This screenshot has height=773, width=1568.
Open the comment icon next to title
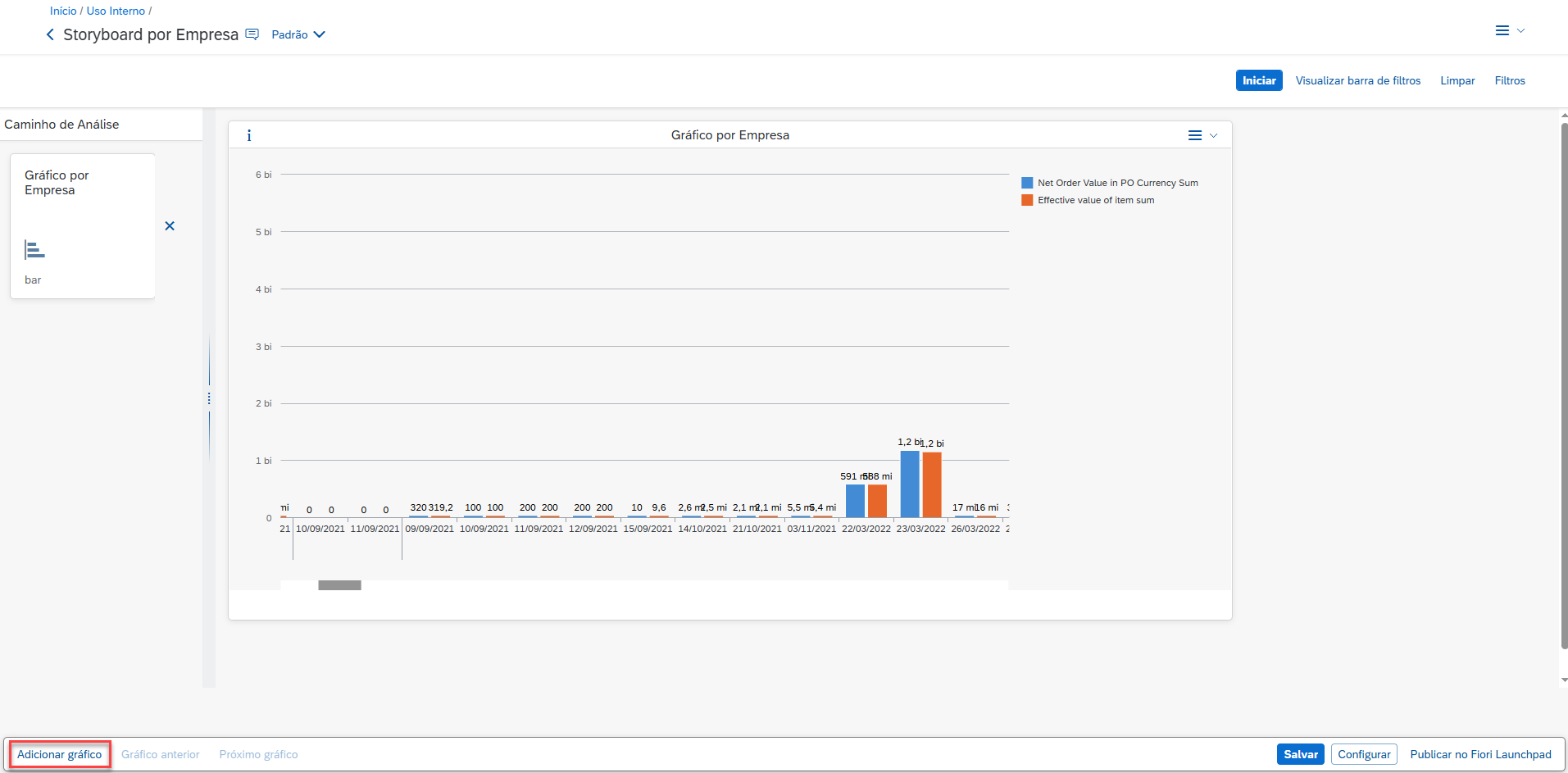tap(252, 34)
